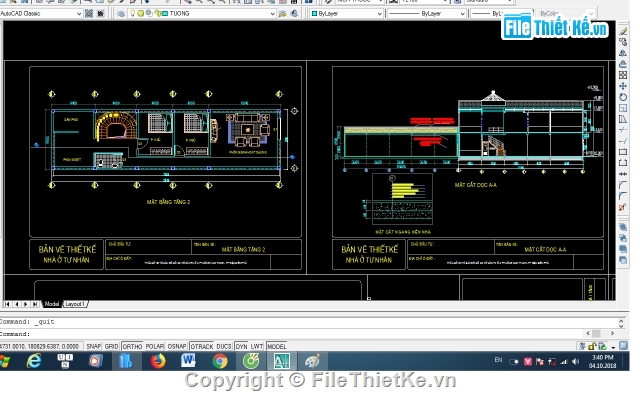The height and width of the screenshot is (400, 640).
Task: Toggle ORTHO mode
Action: click(132, 347)
